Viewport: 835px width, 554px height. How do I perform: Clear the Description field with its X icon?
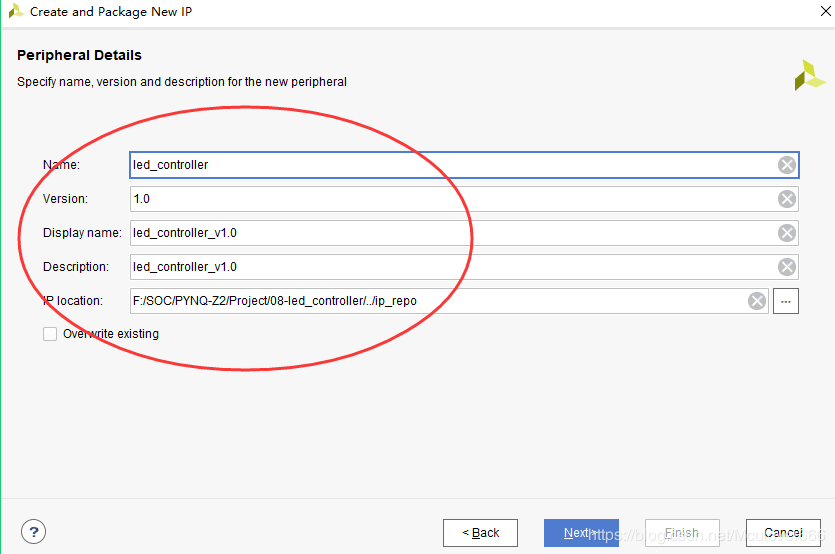787,267
